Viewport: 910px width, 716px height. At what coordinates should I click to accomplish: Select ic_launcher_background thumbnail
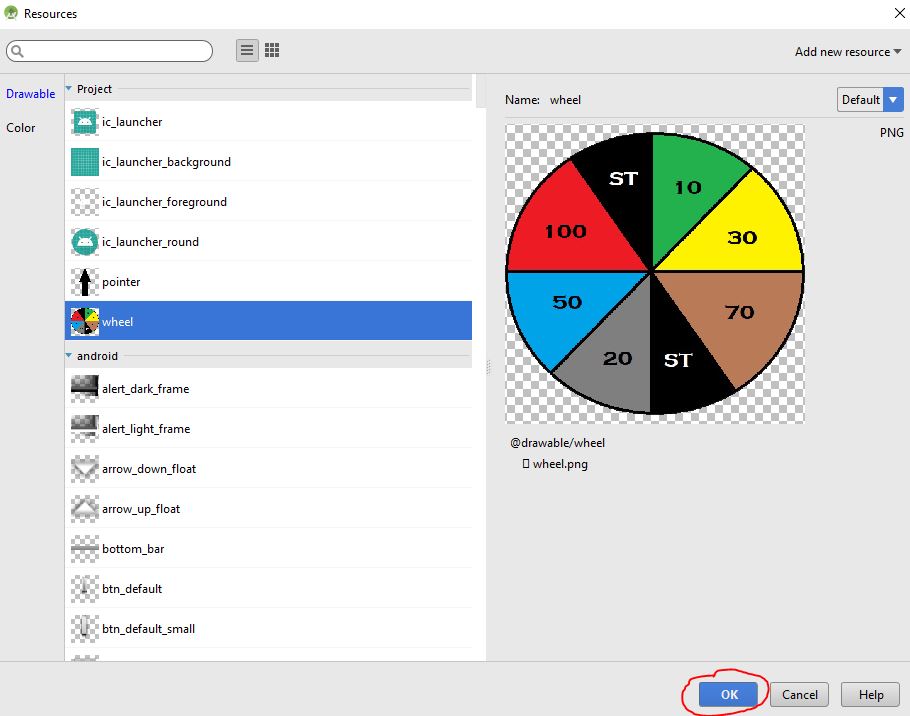85,162
